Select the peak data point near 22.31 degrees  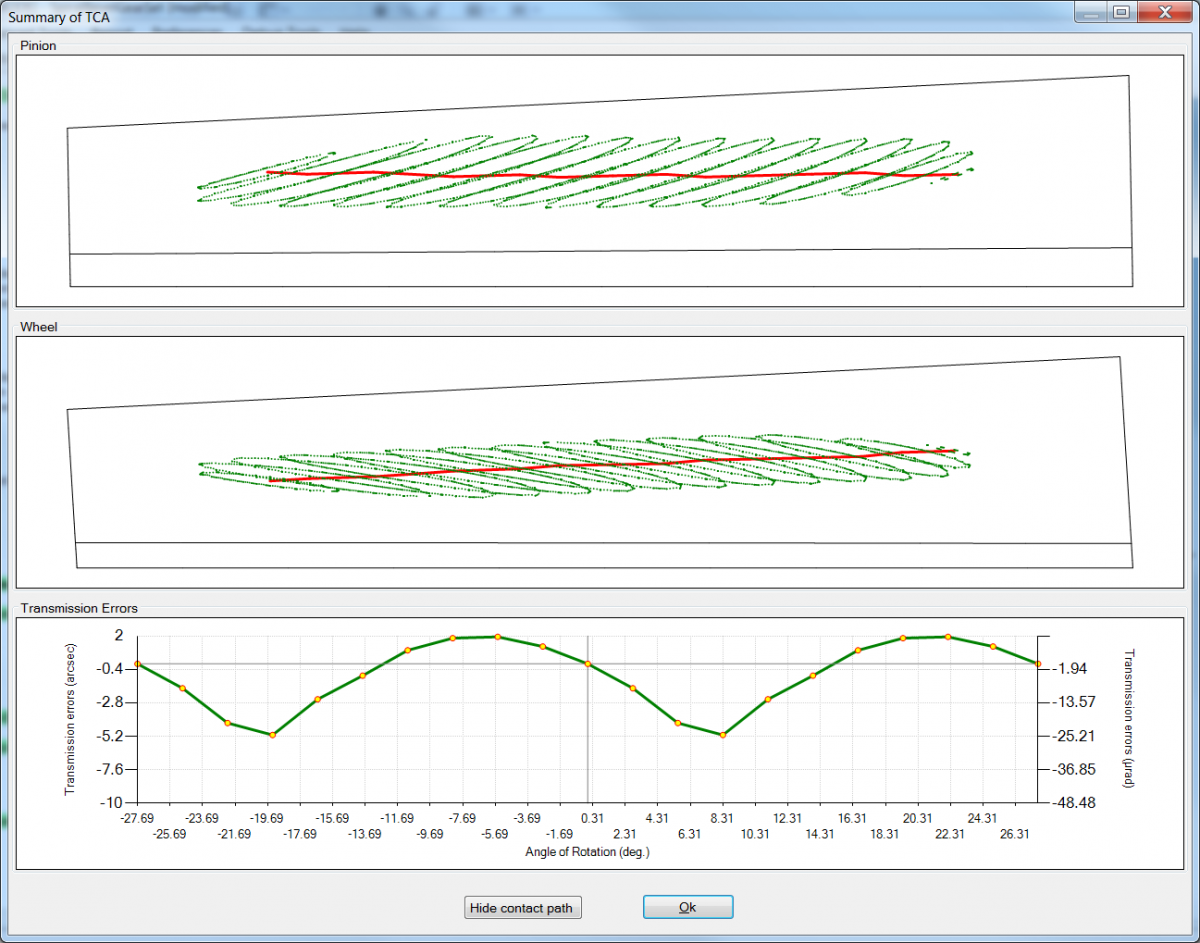point(948,637)
